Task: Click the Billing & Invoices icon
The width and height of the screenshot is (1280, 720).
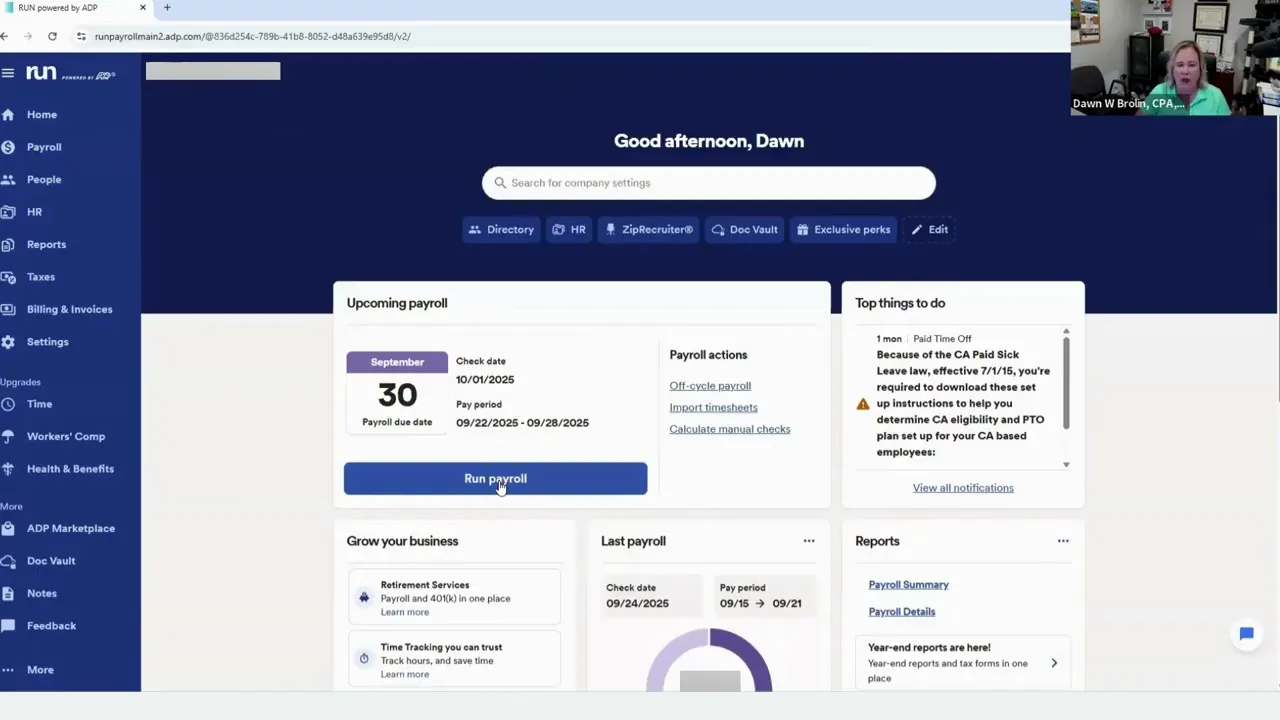Action: (8, 310)
